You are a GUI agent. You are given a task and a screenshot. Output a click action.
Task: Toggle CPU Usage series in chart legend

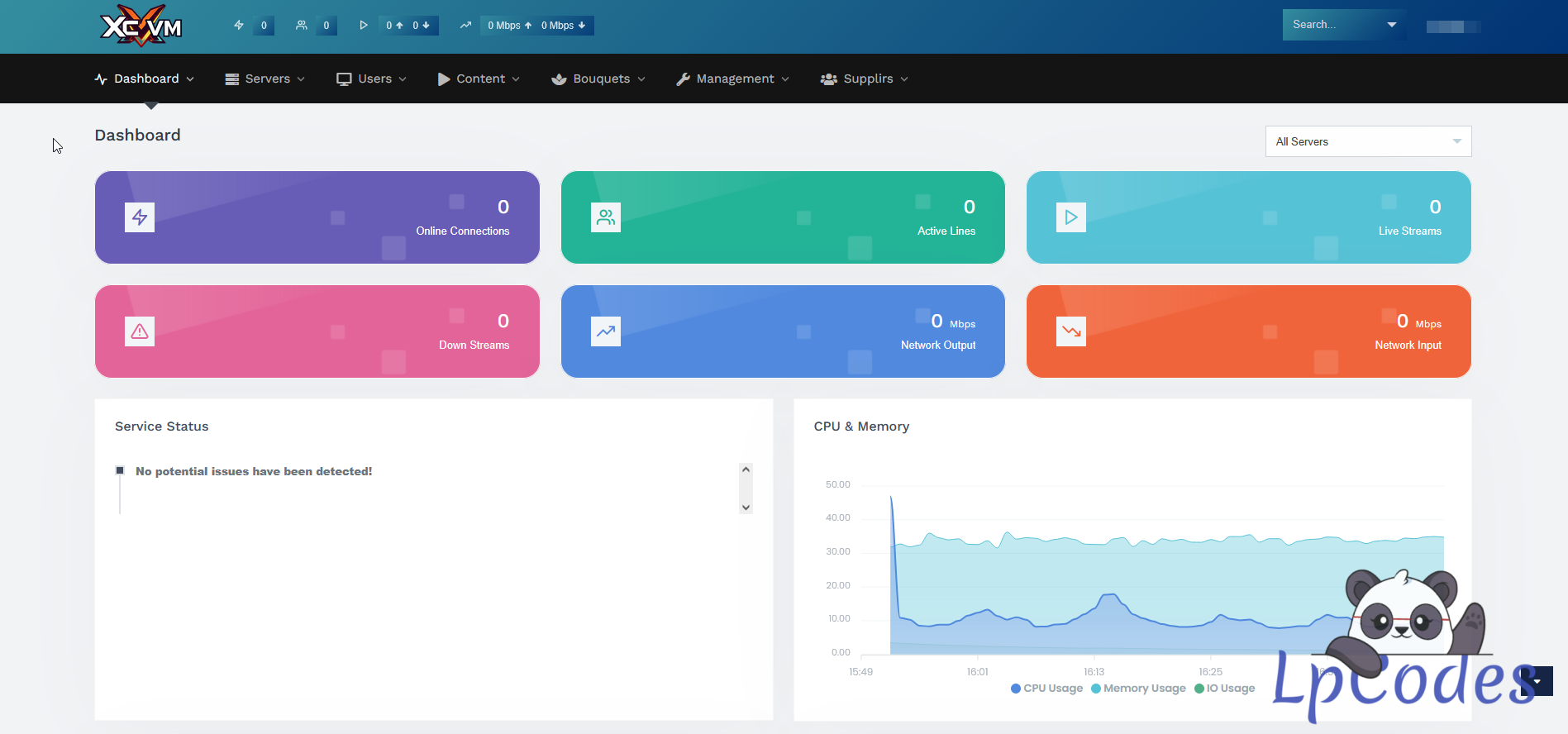point(1046,689)
